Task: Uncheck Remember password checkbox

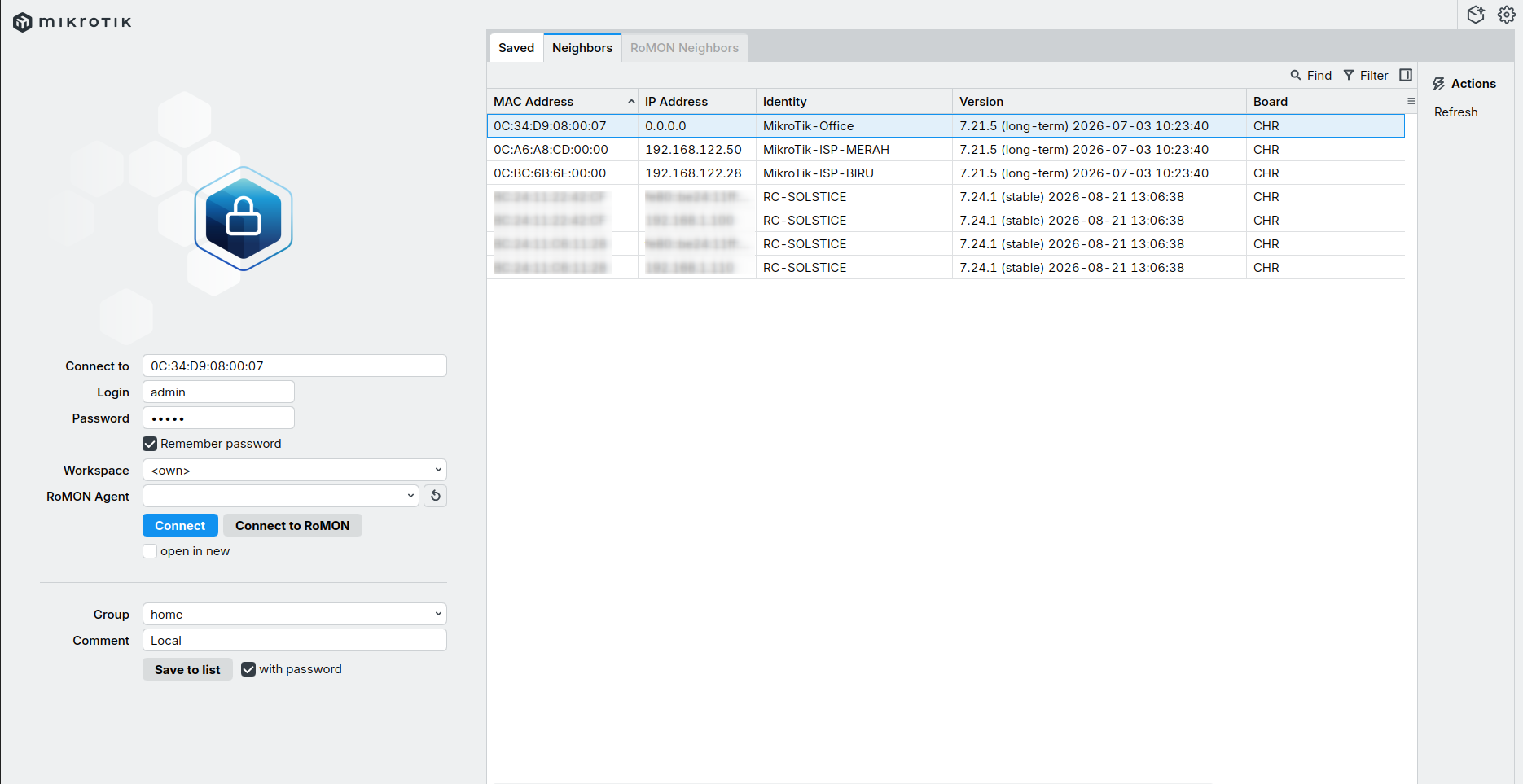Action: point(150,444)
